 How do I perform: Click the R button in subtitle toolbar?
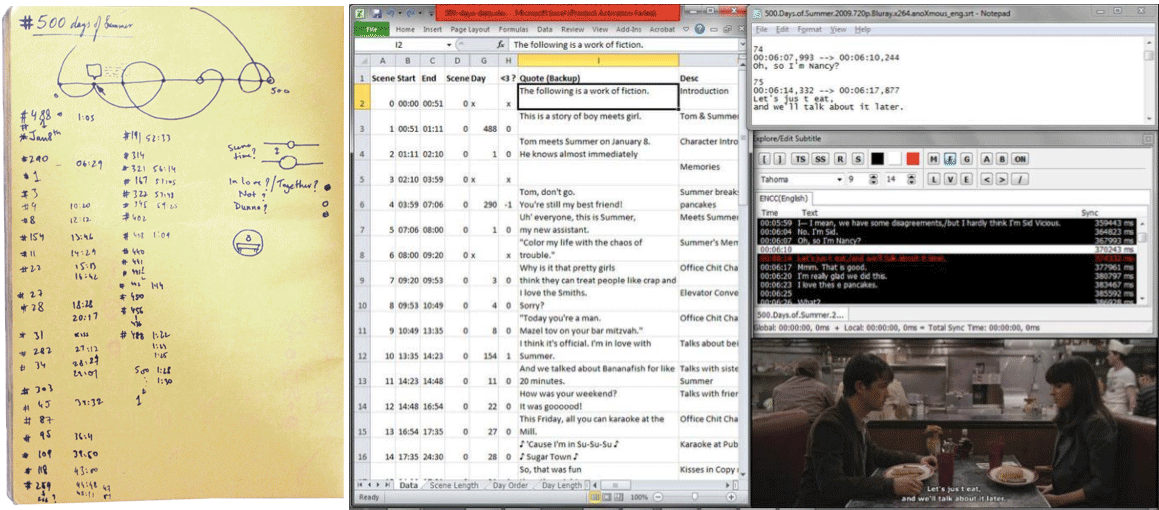[x=840, y=159]
